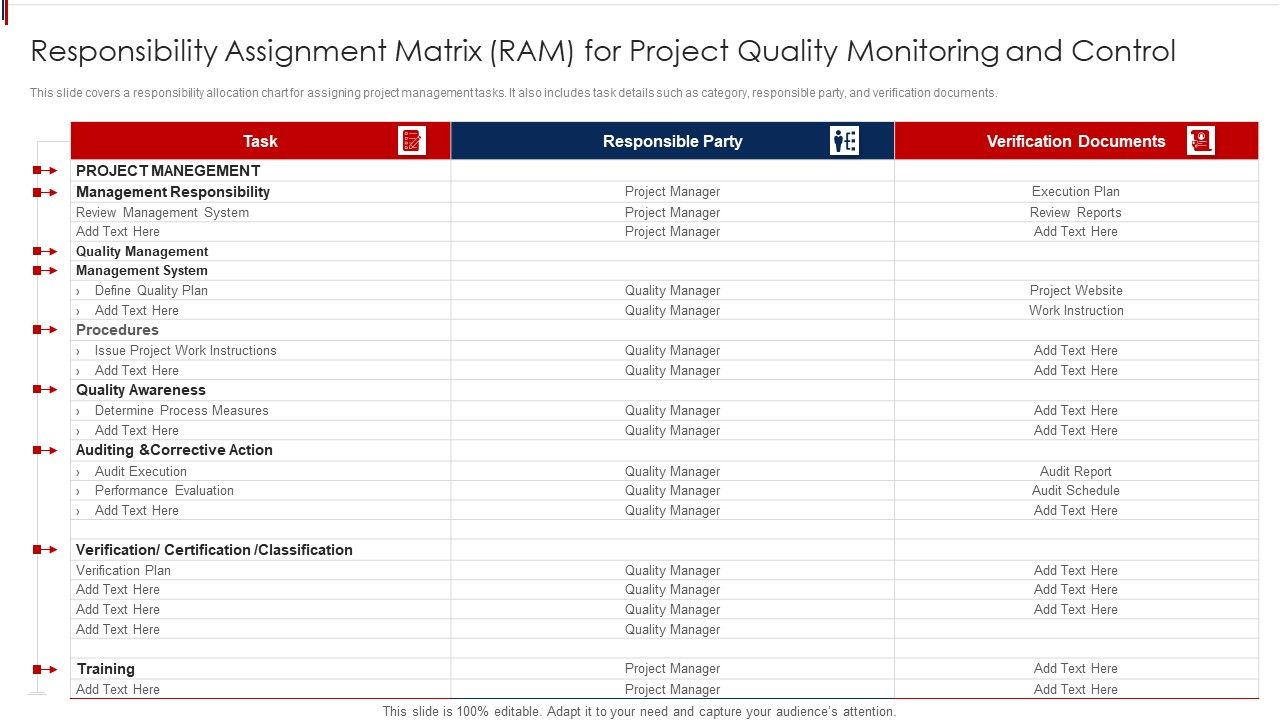Select the Work Instruction document cell

[x=1076, y=310]
